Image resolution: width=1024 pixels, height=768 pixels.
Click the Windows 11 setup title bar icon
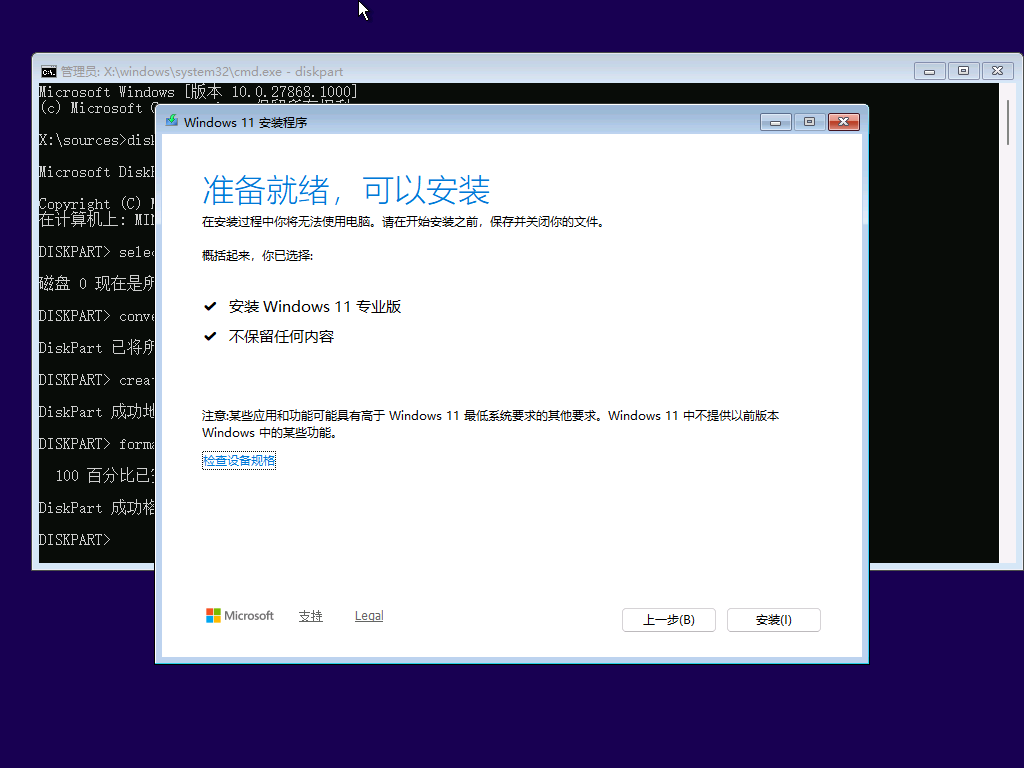point(172,121)
